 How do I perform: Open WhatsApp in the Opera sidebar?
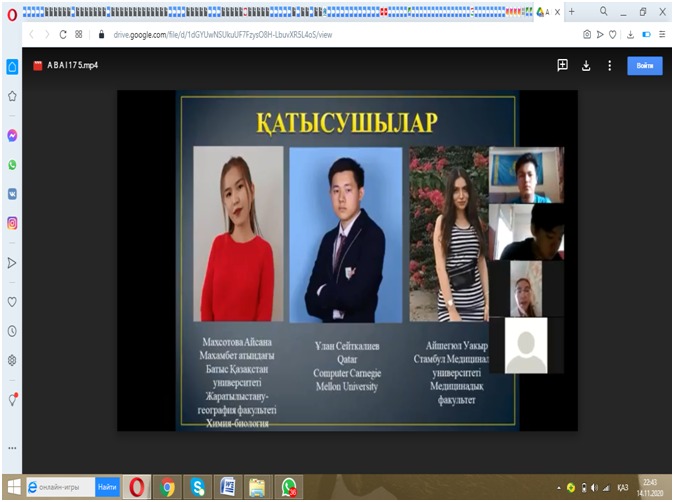(12, 164)
